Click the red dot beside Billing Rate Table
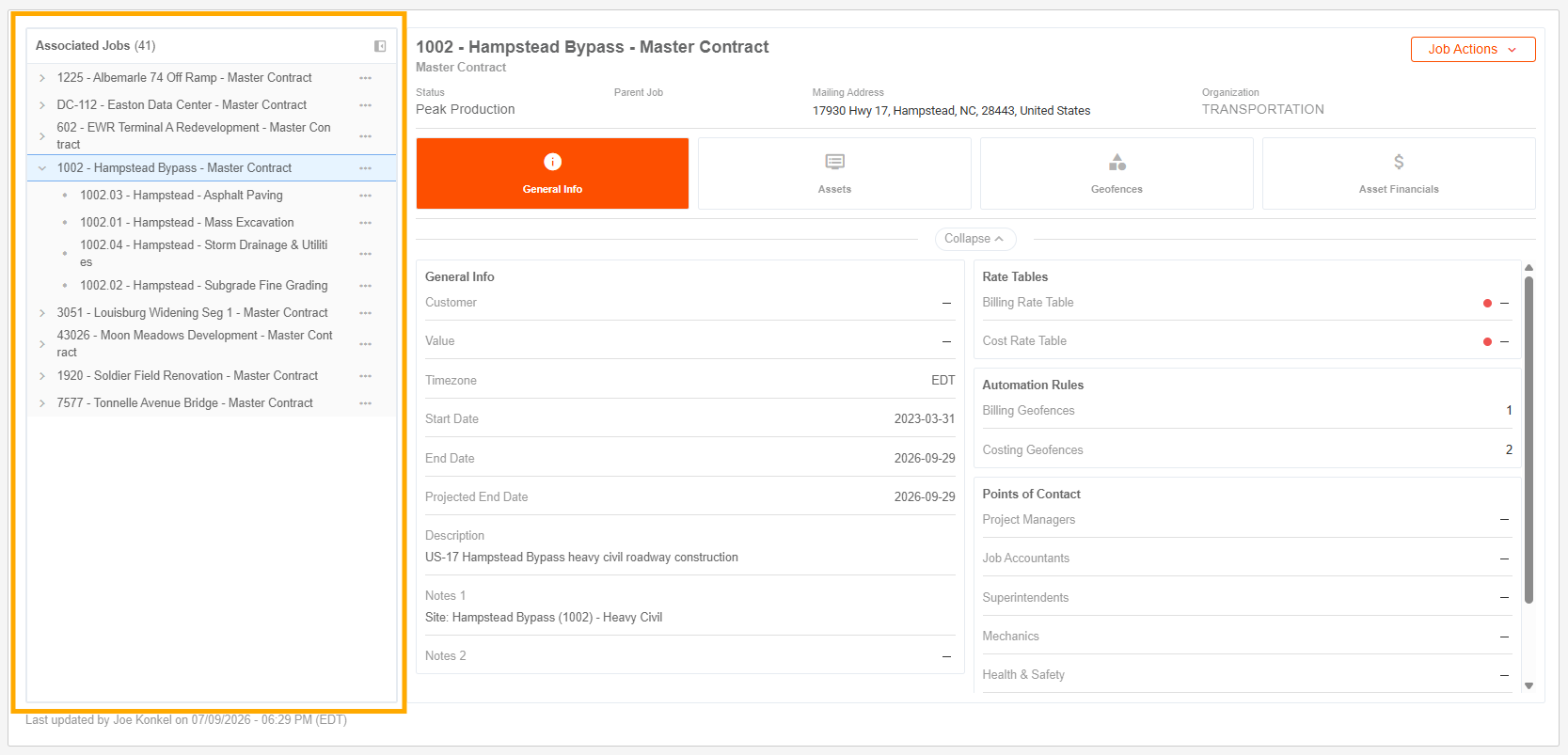This screenshot has height=755, width=1568. coord(1487,303)
